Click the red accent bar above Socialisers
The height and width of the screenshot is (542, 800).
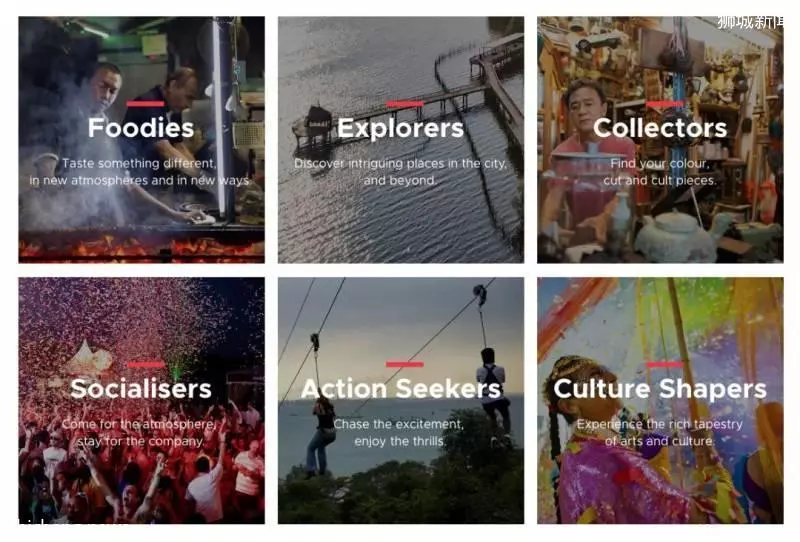click(145, 364)
